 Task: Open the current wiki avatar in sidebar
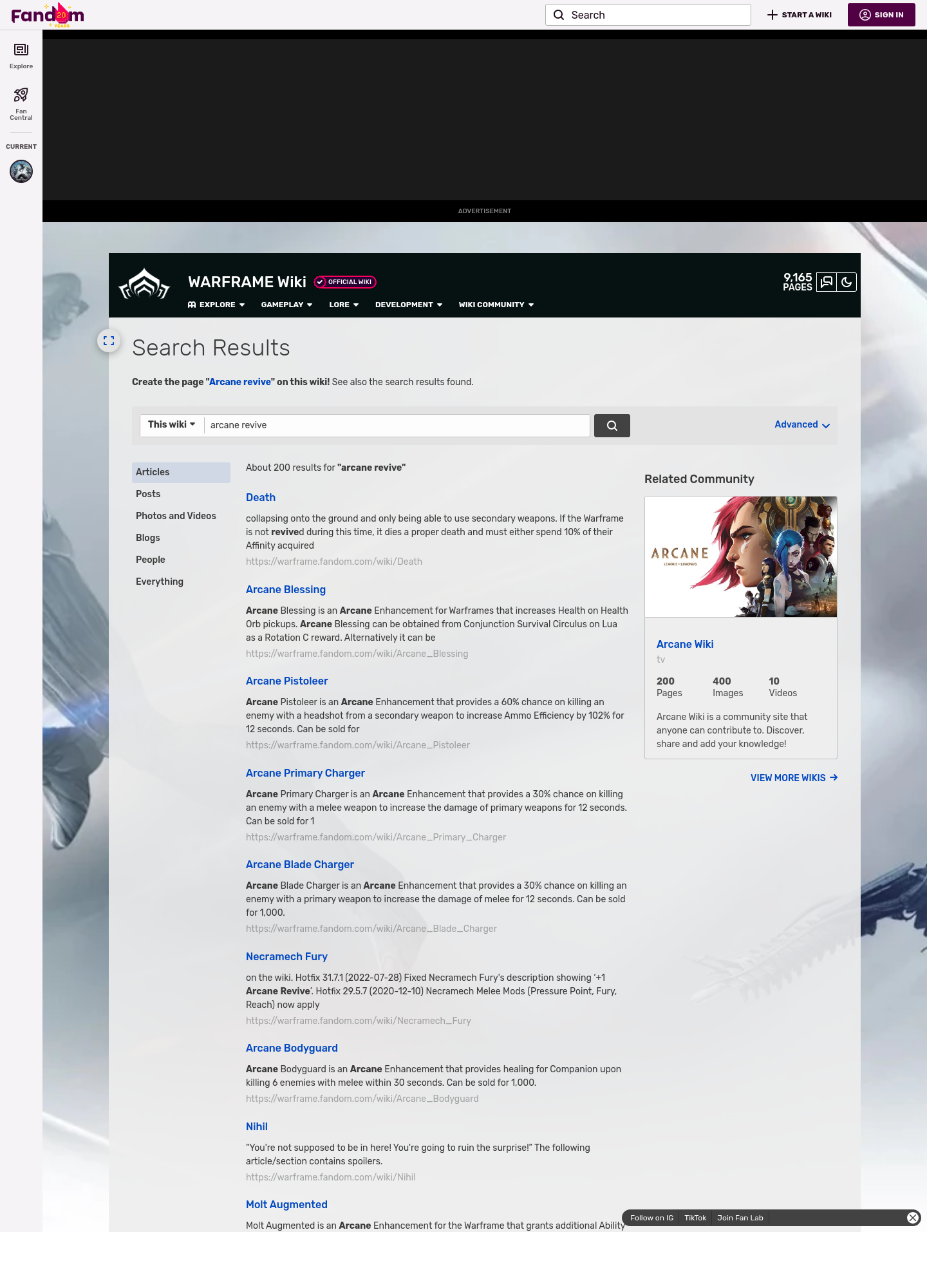click(21, 171)
